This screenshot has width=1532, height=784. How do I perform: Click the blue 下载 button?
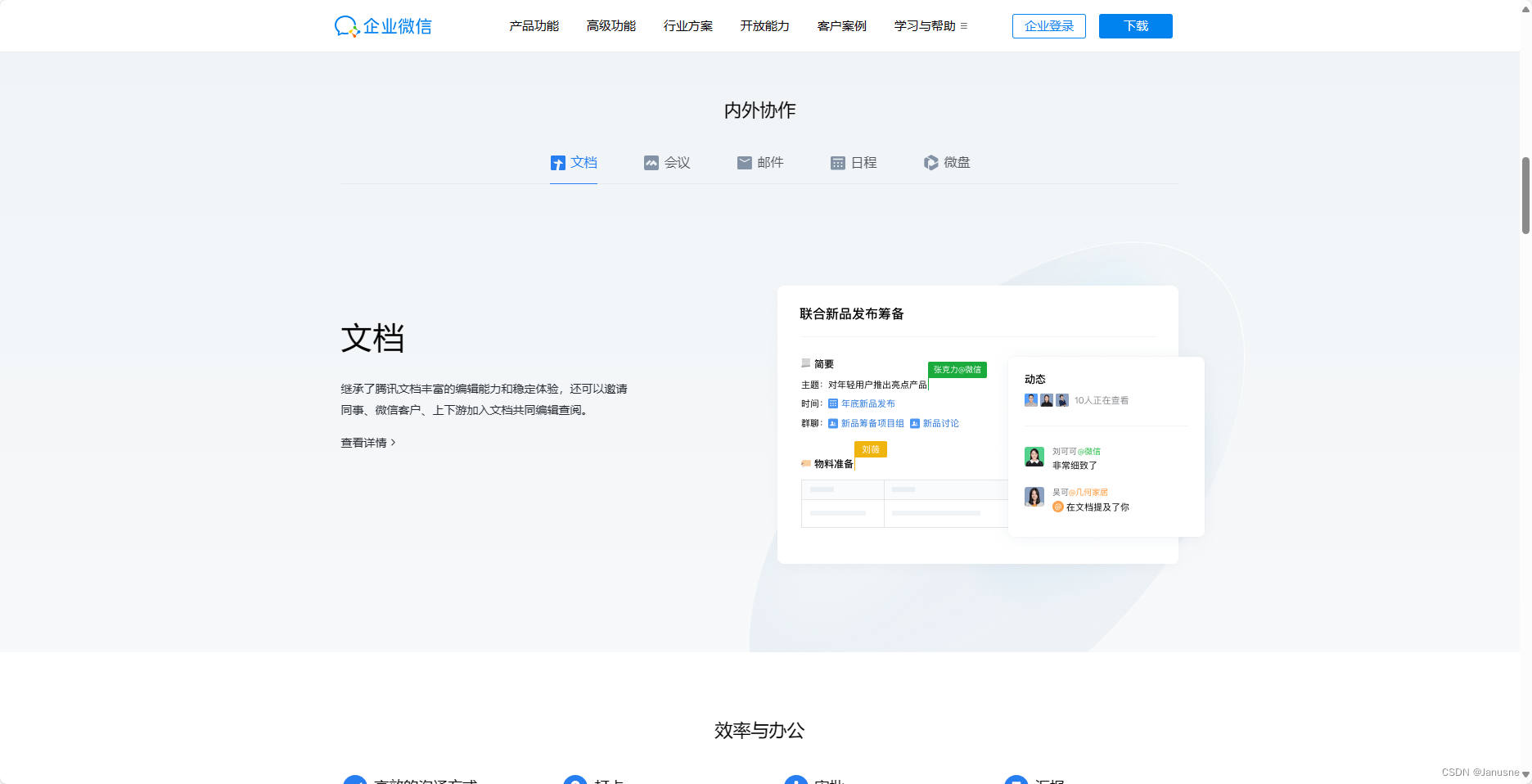click(1136, 26)
